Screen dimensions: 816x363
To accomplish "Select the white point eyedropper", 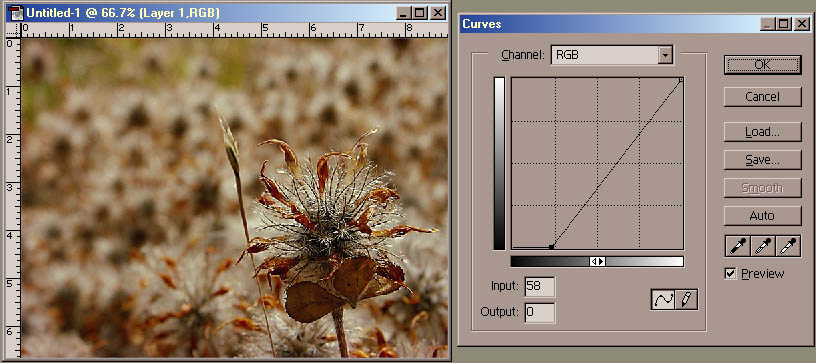I will coord(788,246).
